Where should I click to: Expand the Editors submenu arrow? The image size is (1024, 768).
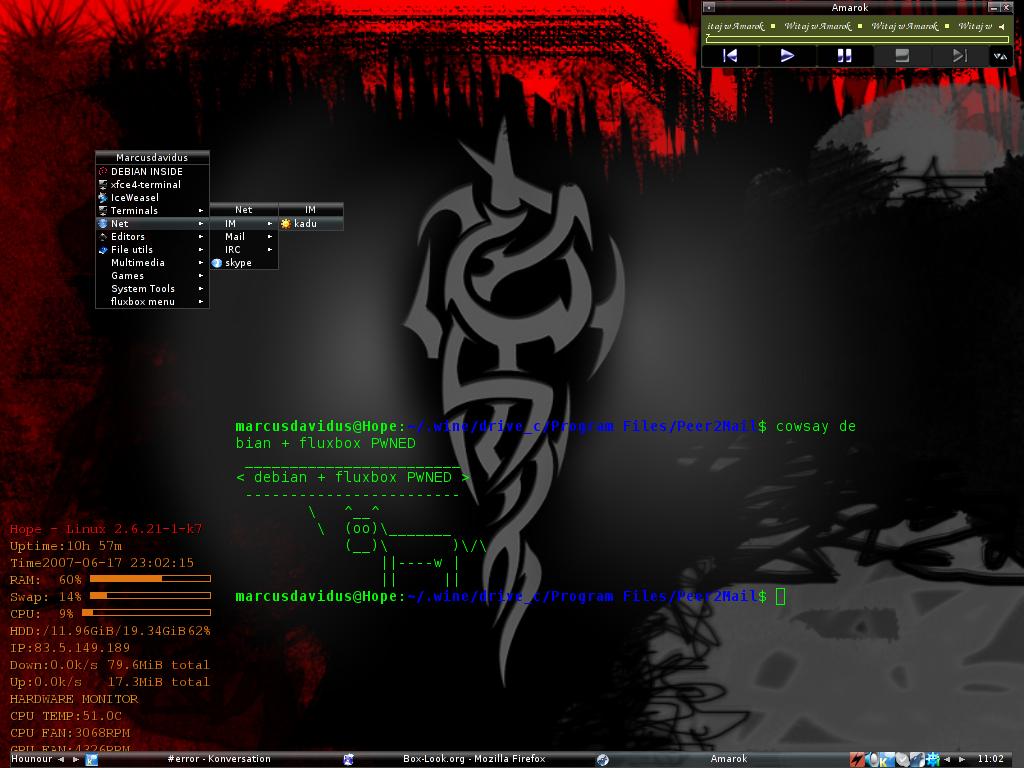click(201, 236)
